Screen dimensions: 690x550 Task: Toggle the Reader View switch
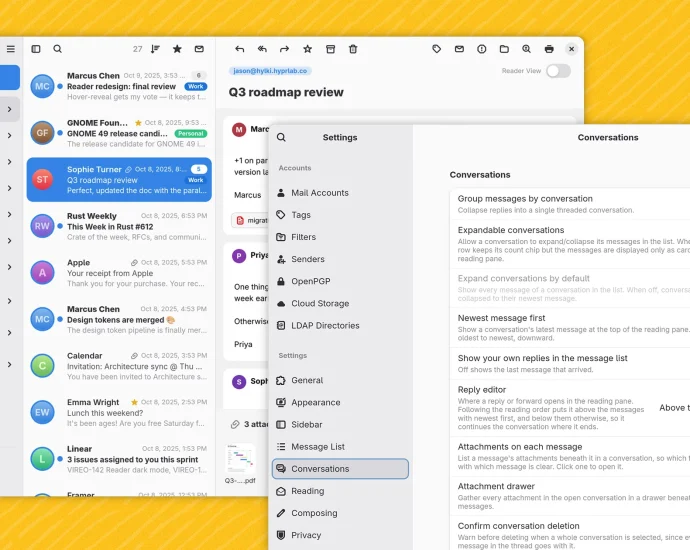point(558,71)
